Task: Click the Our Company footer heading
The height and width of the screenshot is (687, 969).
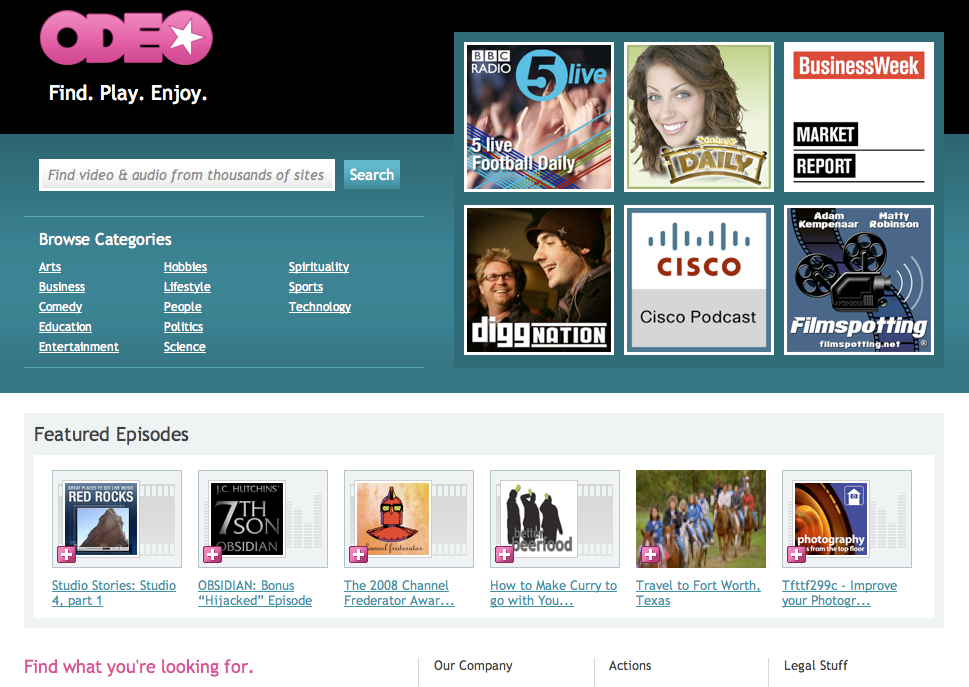Action: pyautogui.click(x=473, y=665)
